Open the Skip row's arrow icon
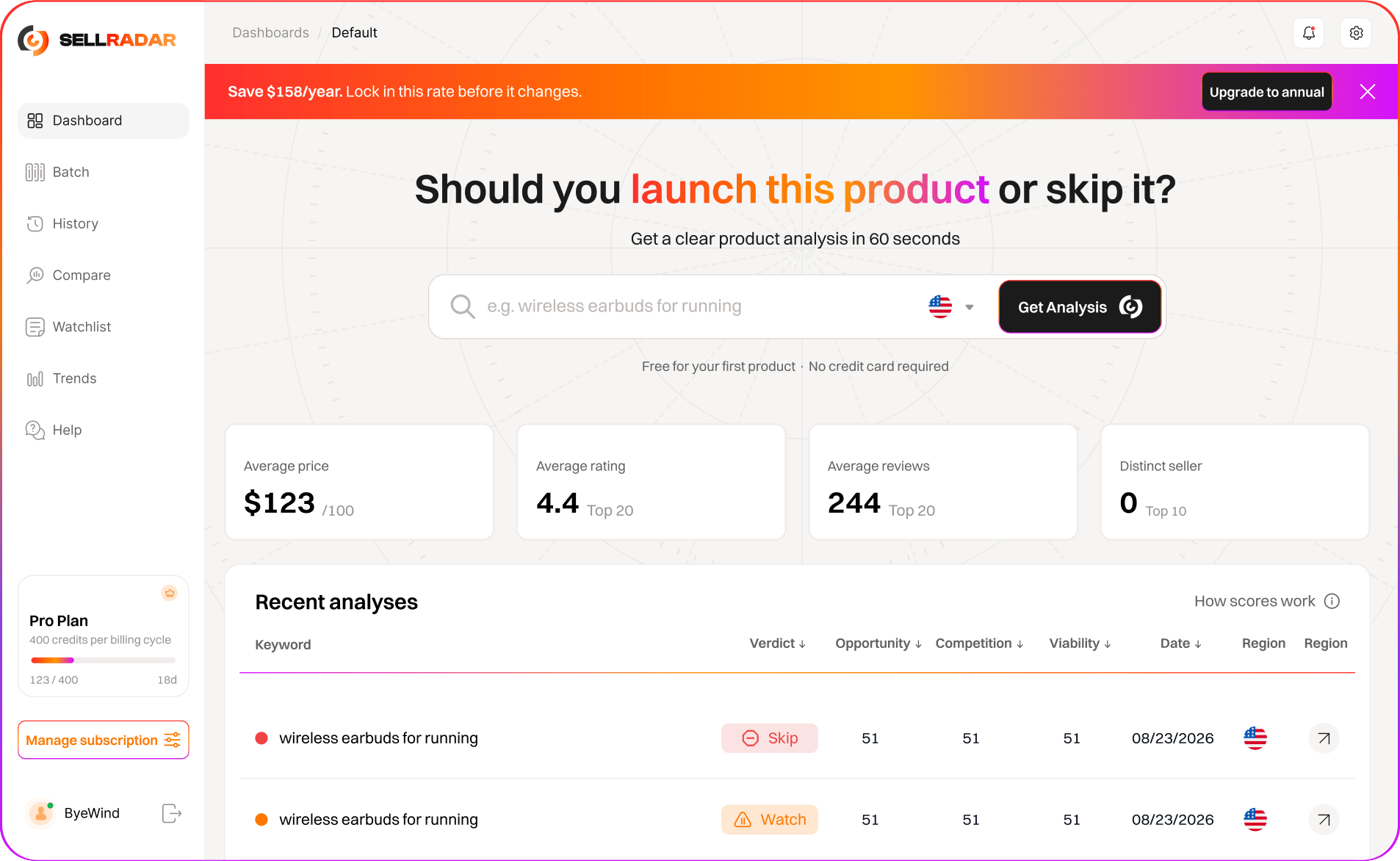The image size is (1400, 861). tap(1324, 738)
